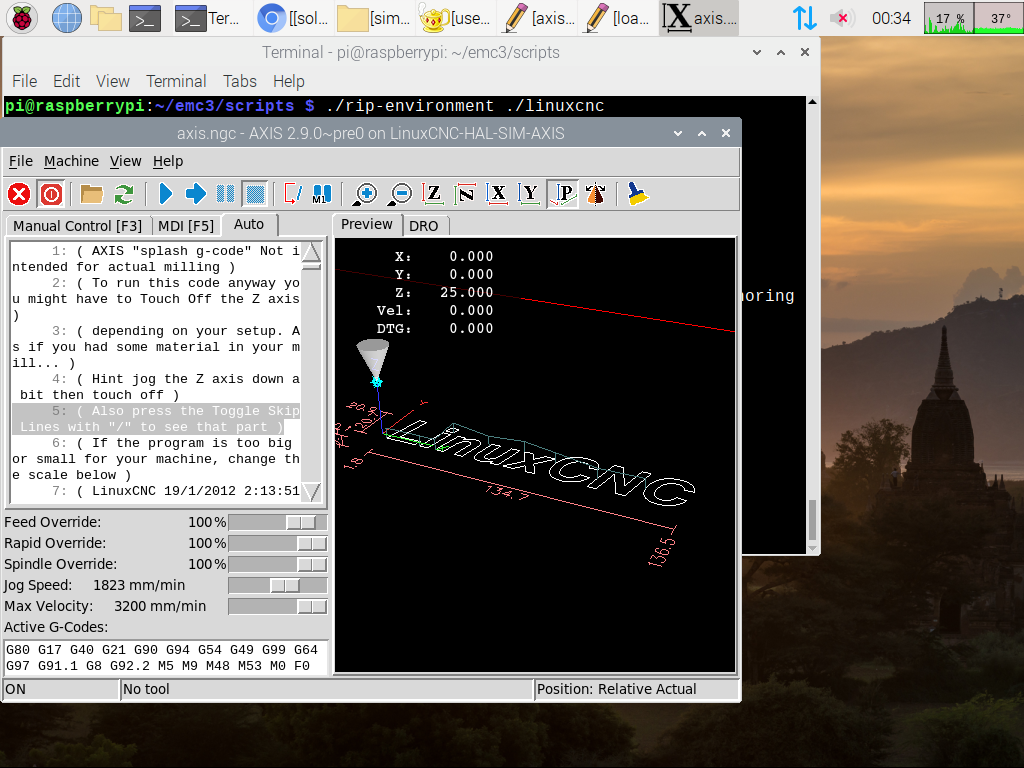Switch to the DRO tab

(x=424, y=226)
